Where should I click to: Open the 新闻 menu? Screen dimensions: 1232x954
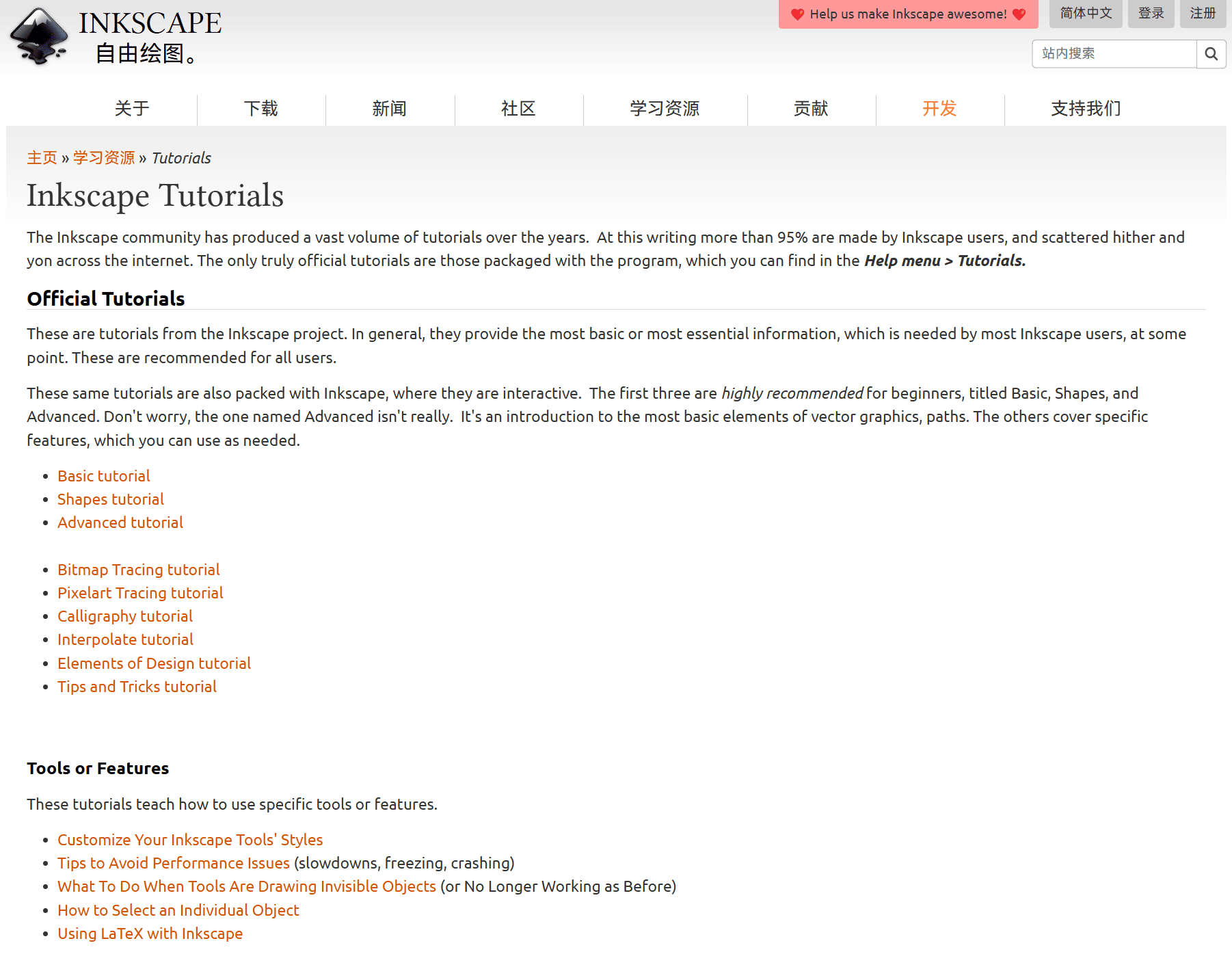(390, 109)
